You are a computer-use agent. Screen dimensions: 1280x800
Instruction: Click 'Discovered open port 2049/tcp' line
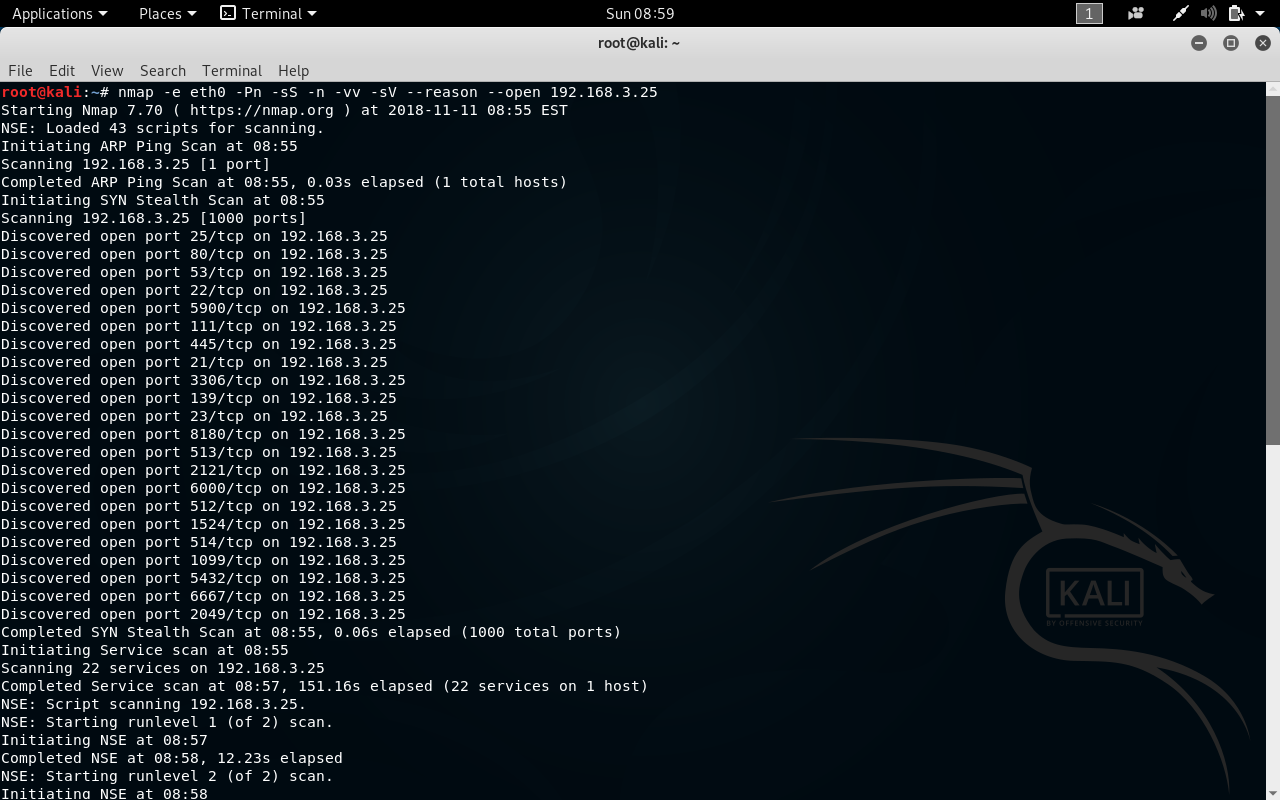coord(203,614)
